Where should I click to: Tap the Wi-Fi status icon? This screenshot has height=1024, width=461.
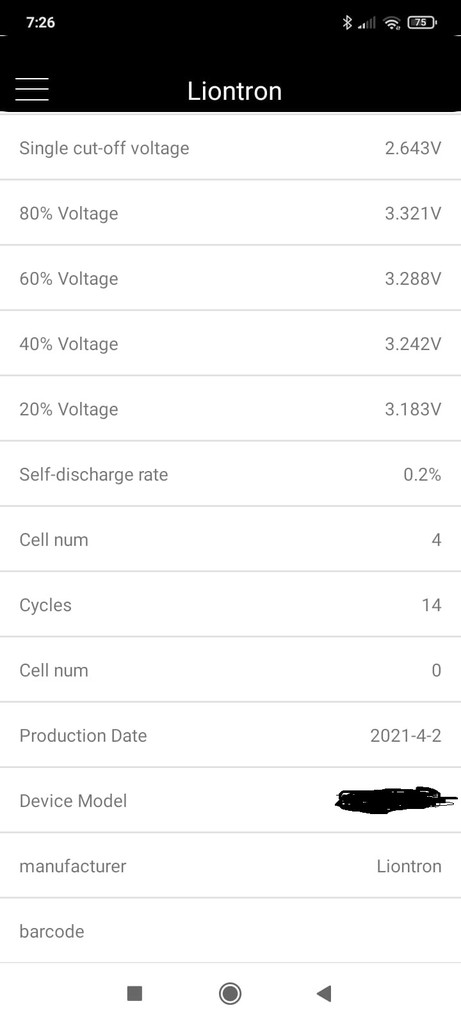click(392, 23)
